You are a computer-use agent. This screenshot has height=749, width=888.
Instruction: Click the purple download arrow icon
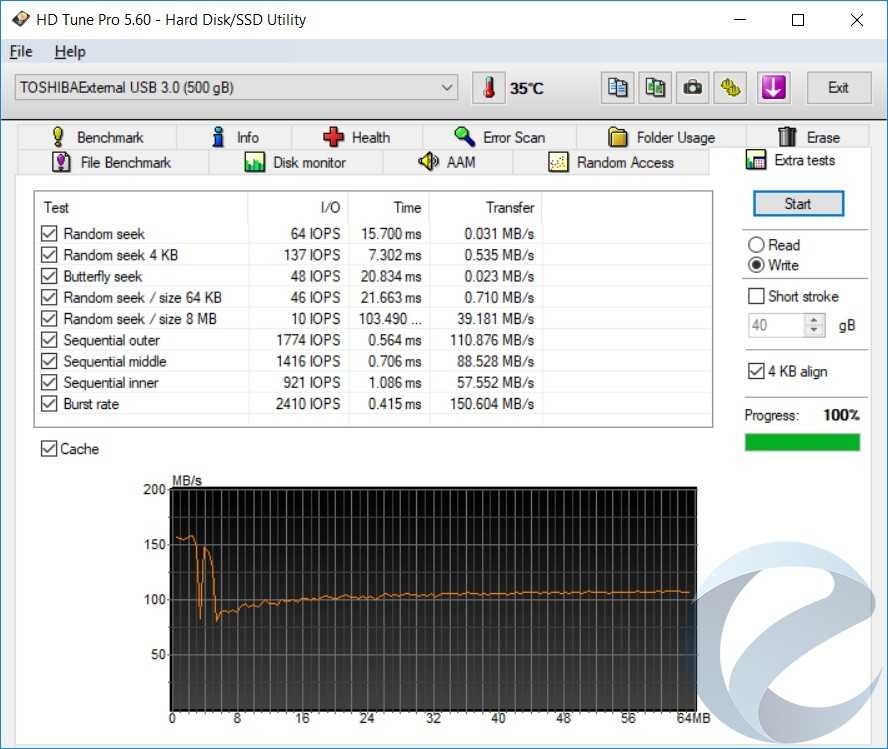pyautogui.click(x=772, y=88)
